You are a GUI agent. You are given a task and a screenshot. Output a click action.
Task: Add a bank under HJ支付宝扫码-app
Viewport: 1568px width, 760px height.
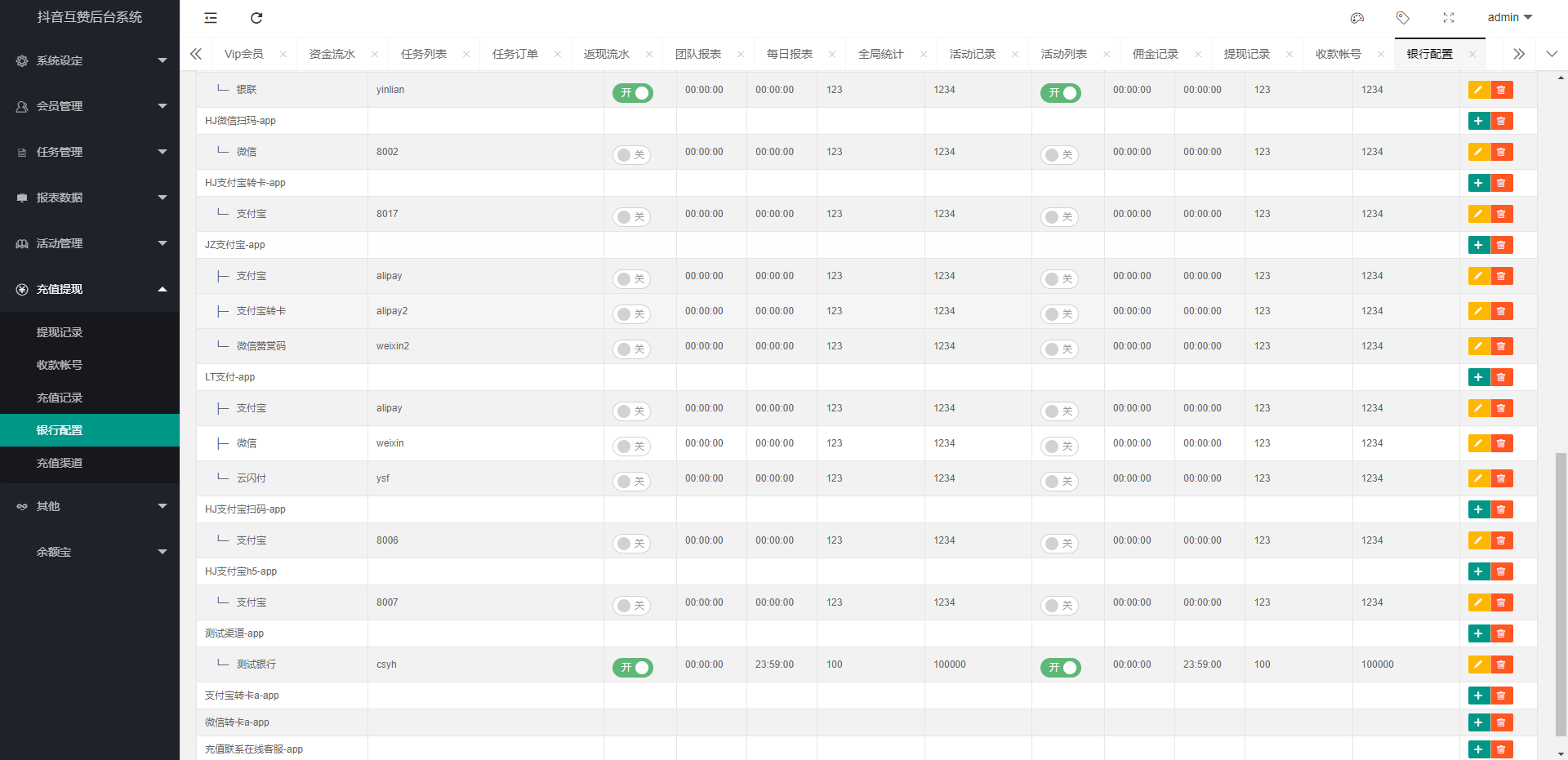coord(1479,509)
